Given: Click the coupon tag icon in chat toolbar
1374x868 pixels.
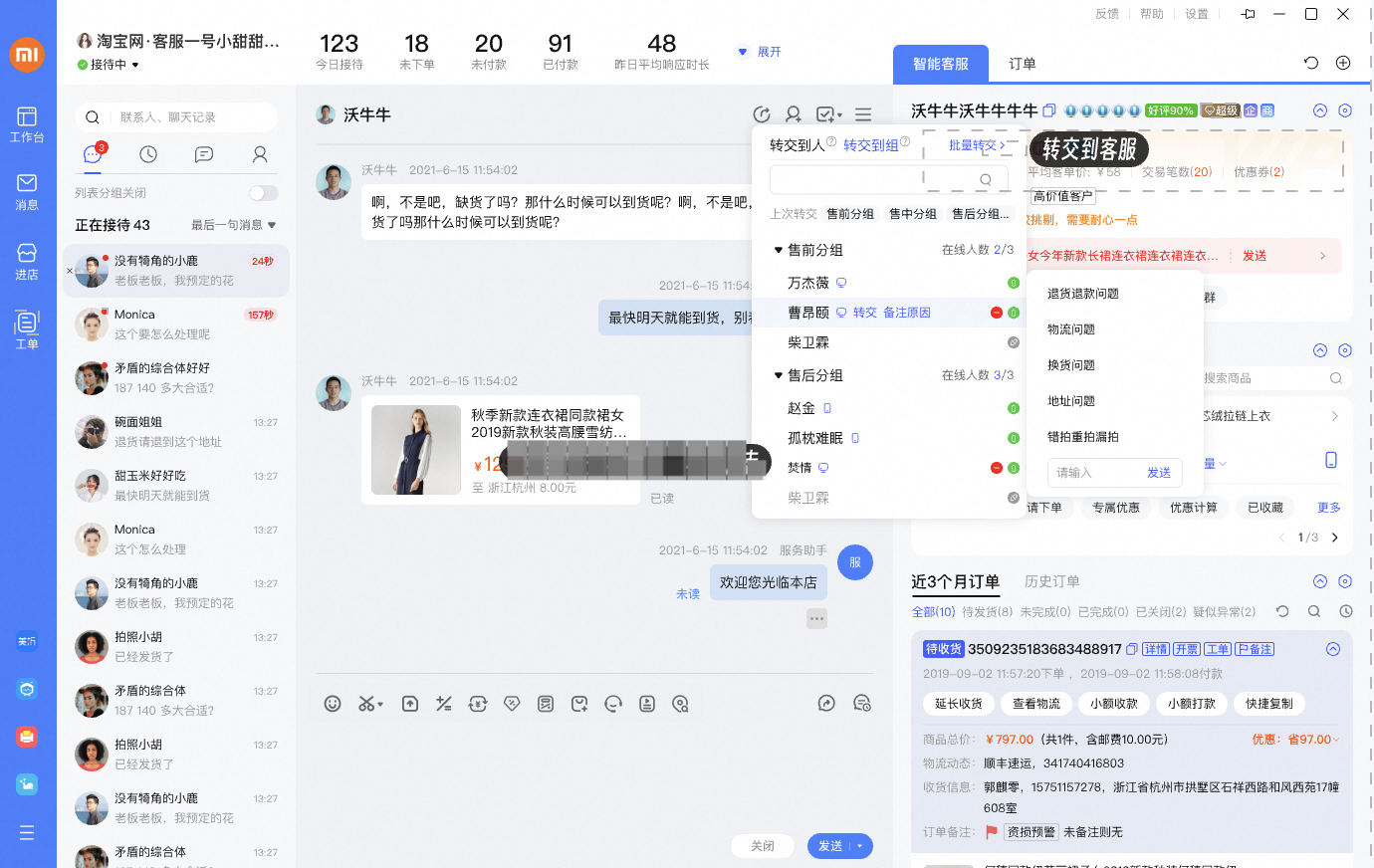Looking at the screenshot, I should (x=512, y=704).
